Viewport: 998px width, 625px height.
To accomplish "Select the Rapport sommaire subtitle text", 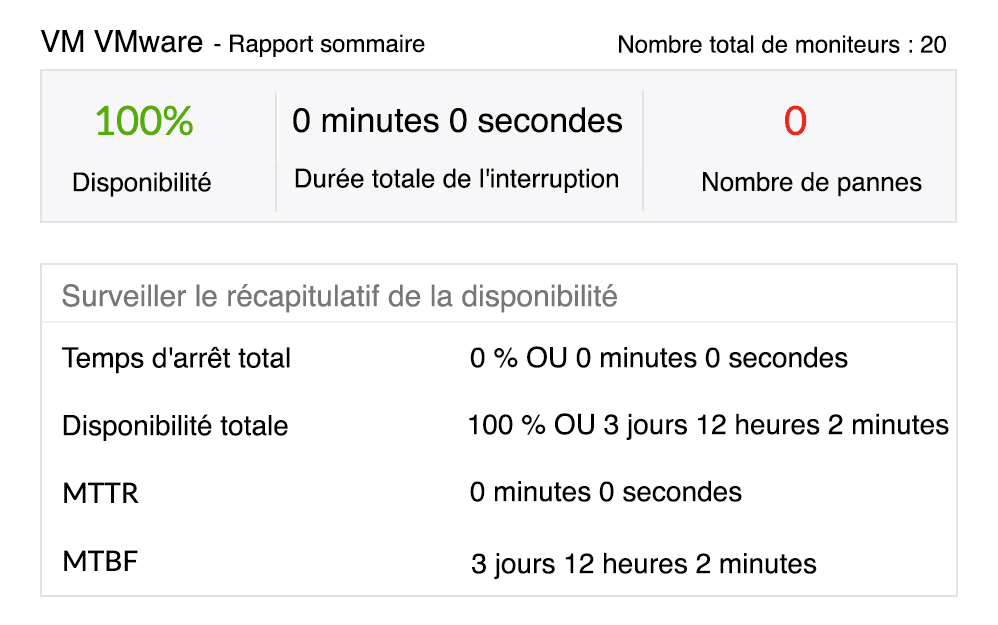I will click(326, 44).
